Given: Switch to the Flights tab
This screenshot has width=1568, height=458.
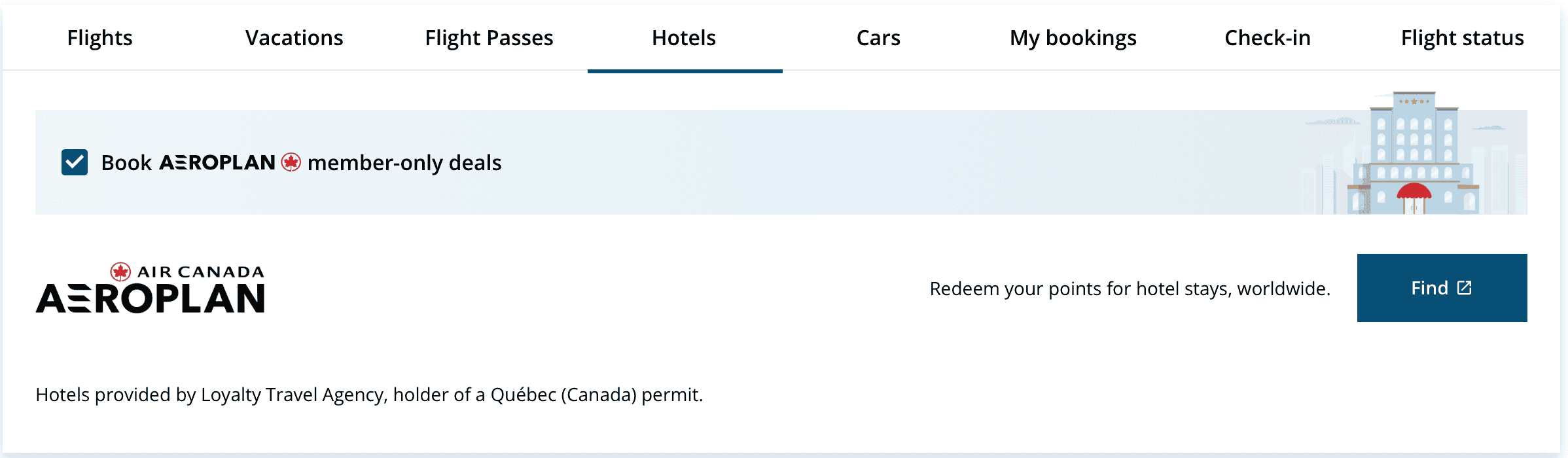Looking at the screenshot, I should point(99,38).
